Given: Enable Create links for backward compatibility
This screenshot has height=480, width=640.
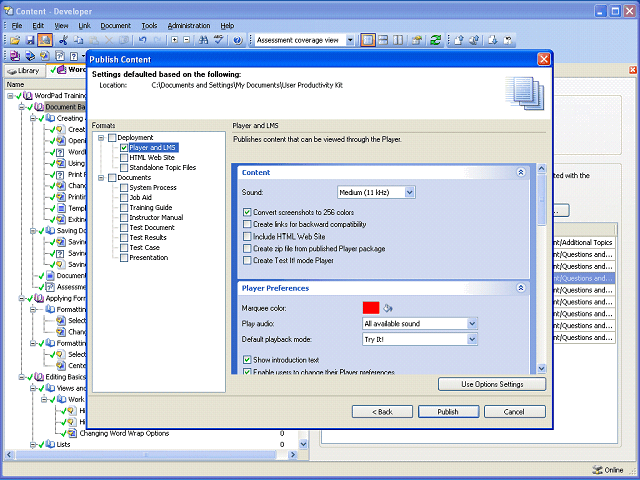Looking at the screenshot, I should point(247,224).
